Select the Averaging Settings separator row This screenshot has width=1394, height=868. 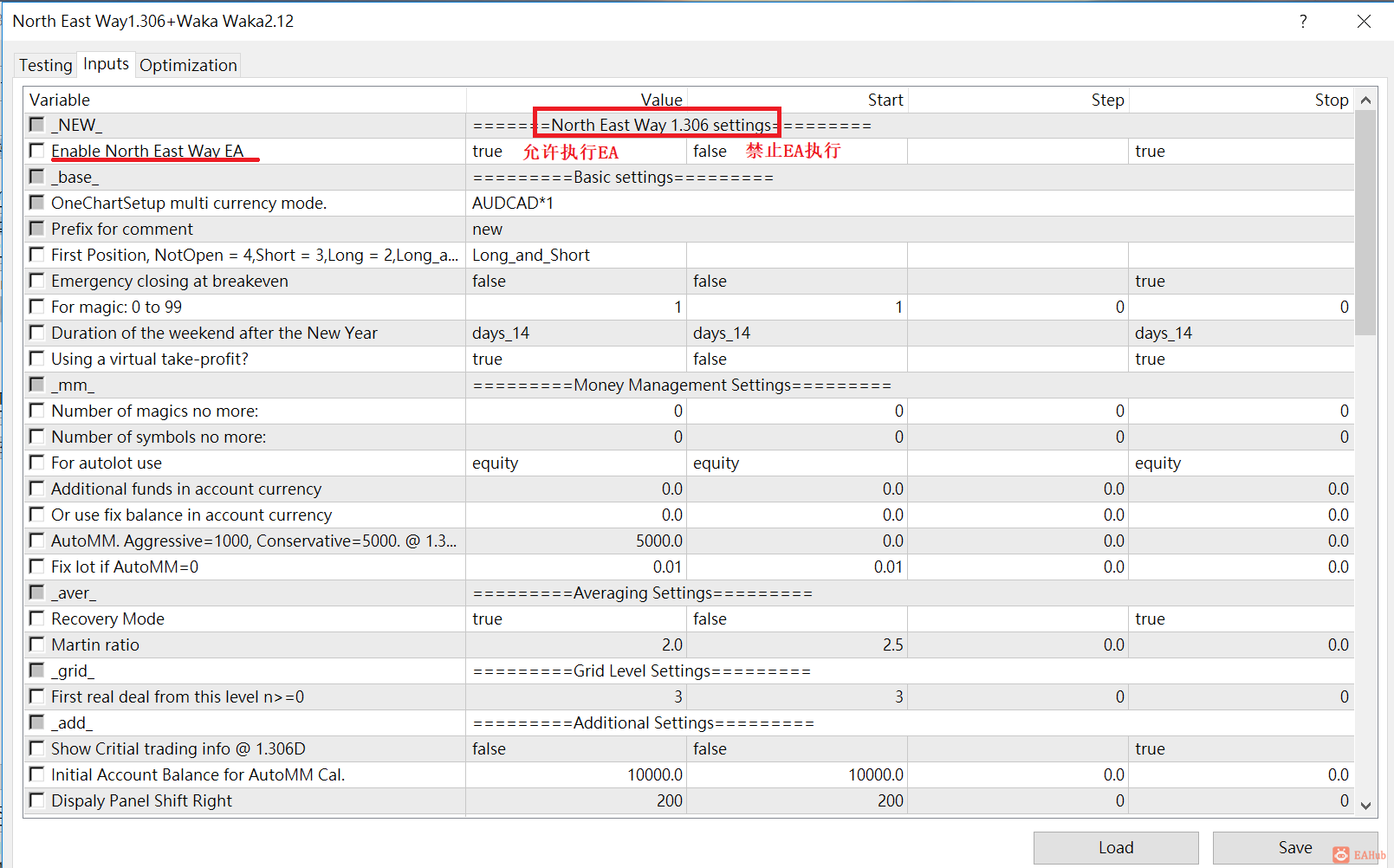(689, 593)
